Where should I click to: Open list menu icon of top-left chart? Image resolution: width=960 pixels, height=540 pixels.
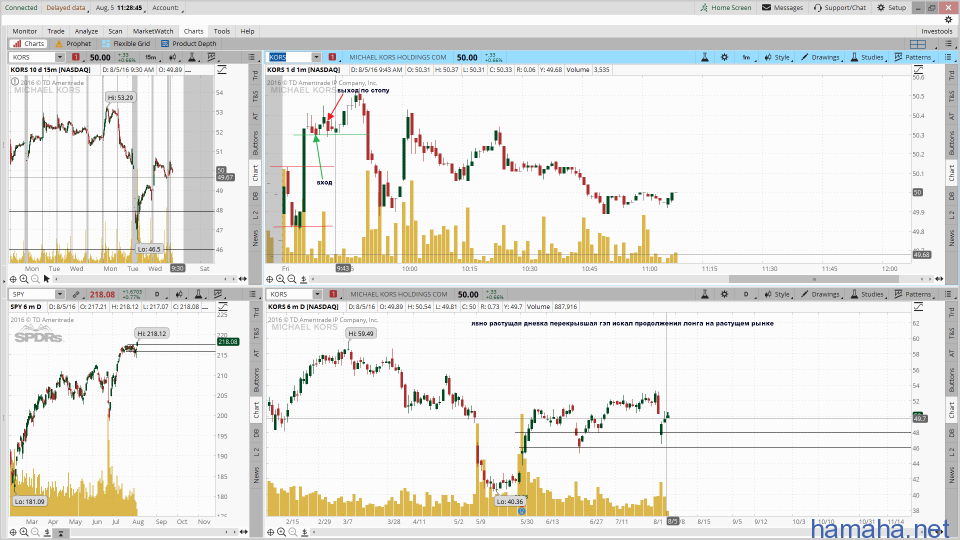point(252,57)
